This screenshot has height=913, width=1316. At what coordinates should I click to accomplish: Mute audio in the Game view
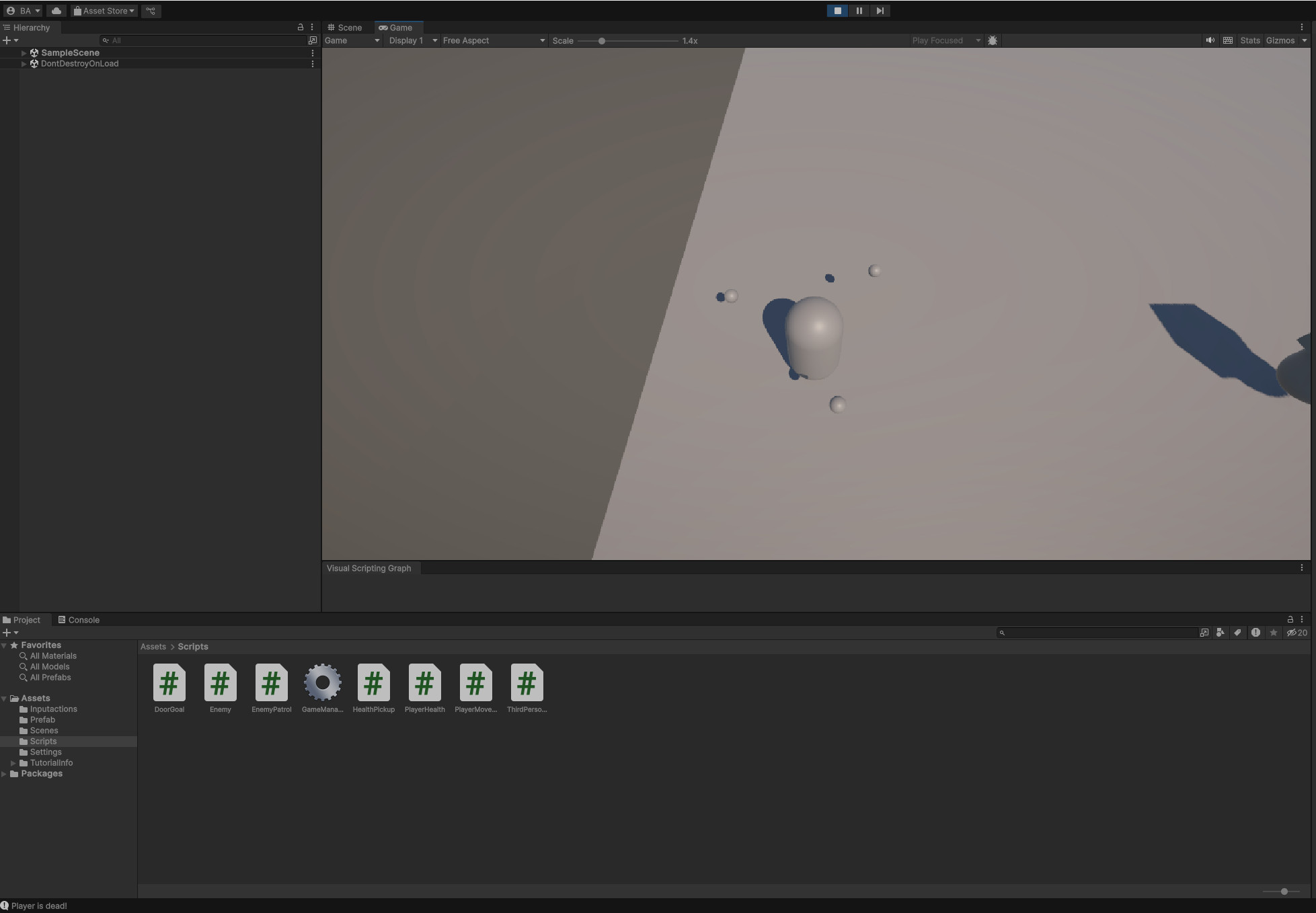[x=1210, y=40]
